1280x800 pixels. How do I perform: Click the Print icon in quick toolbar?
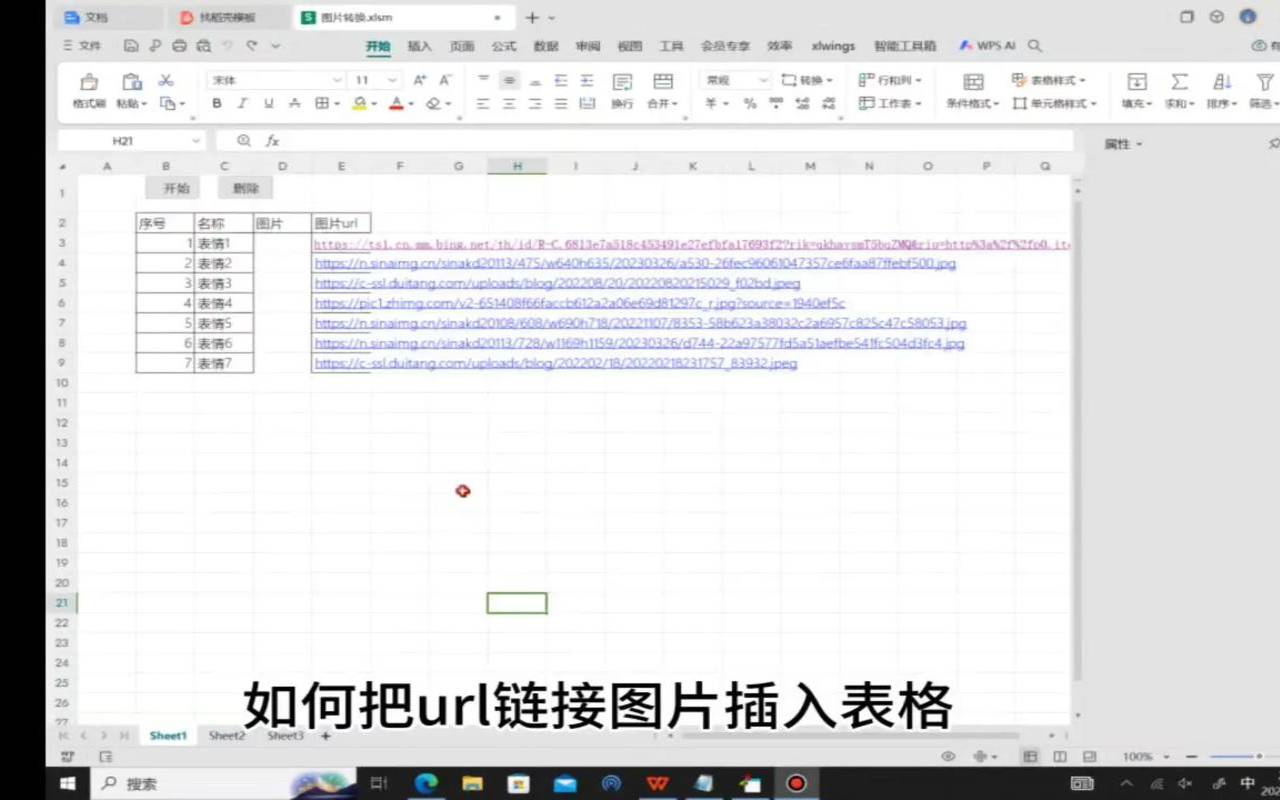(179, 46)
